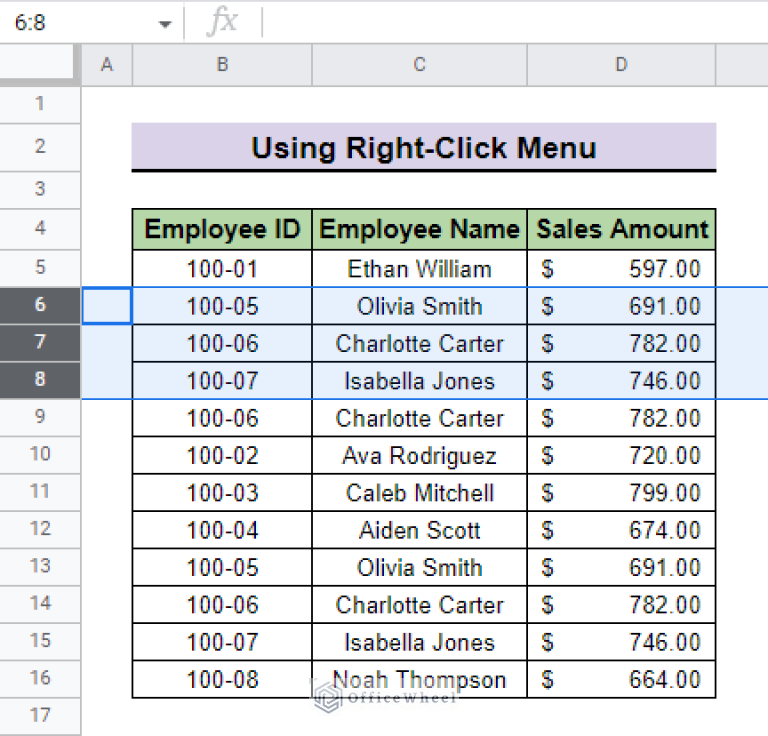Open the Name Box dropdown arrow
This screenshot has width=768, height=736.
pyautogui.click(x=165, y=25)
